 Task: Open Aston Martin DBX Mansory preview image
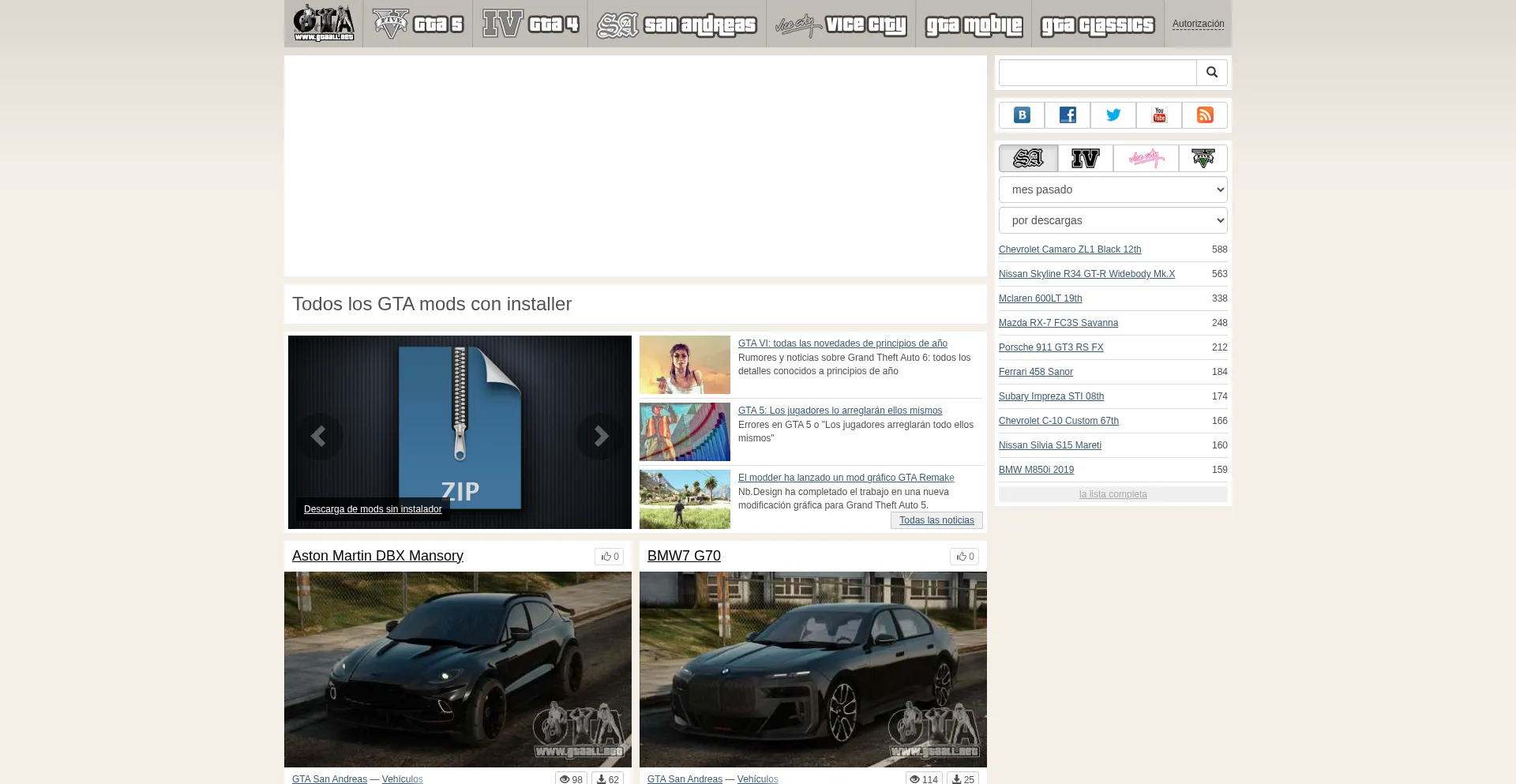458,670
